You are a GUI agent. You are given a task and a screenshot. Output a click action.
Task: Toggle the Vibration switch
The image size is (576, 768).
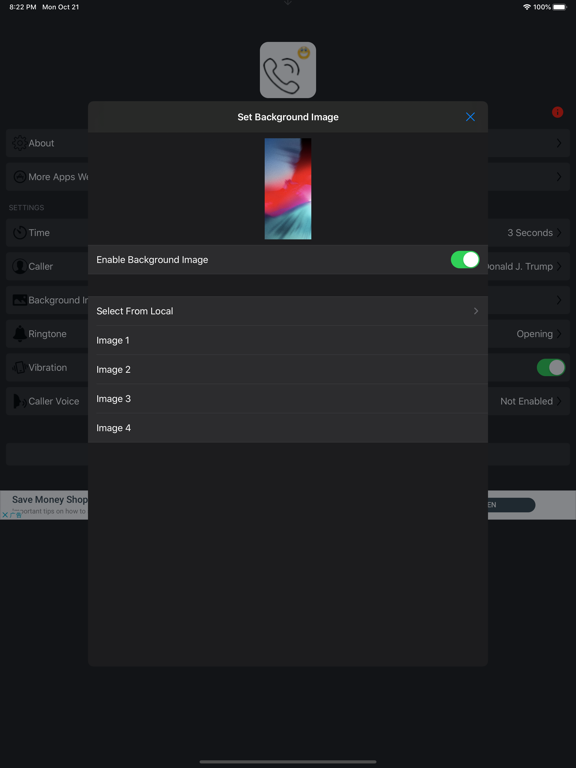click(x=551, y=367)
